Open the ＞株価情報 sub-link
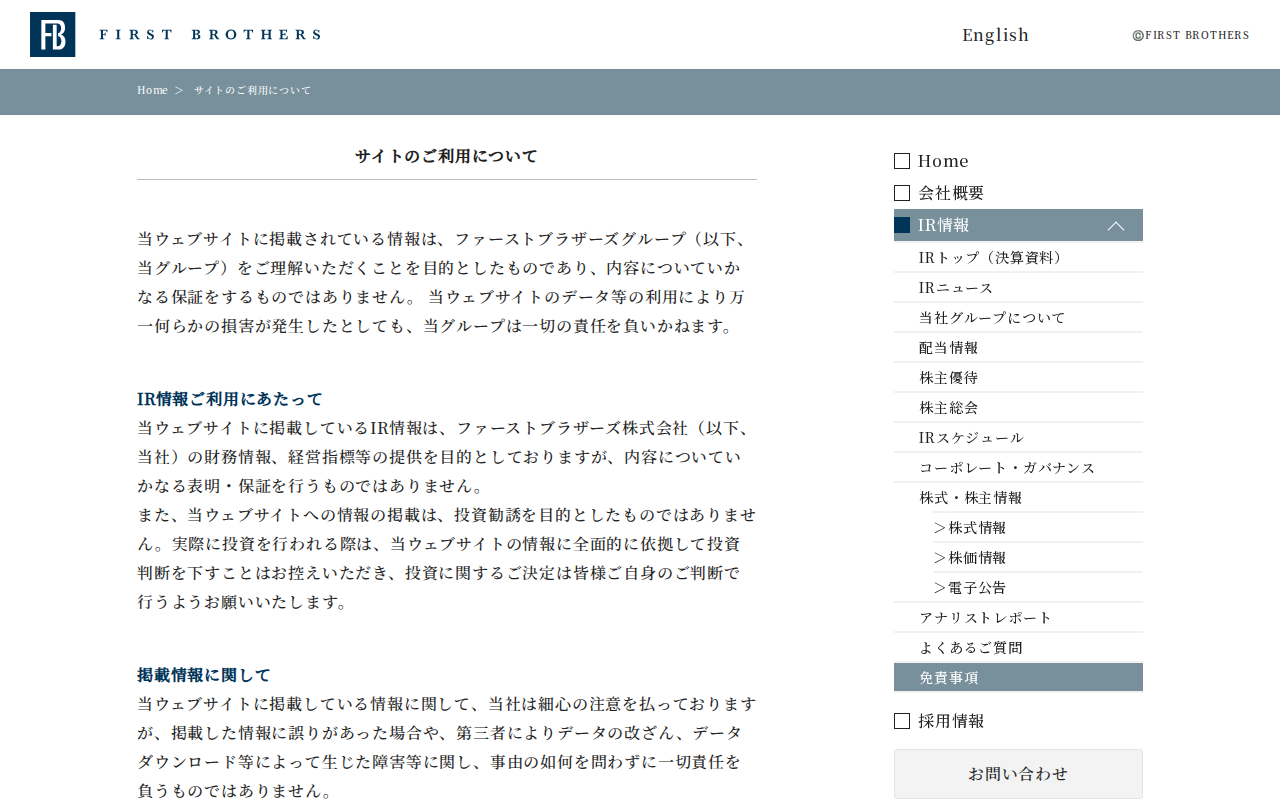 pyautogui.click(x=1038, y=557)
